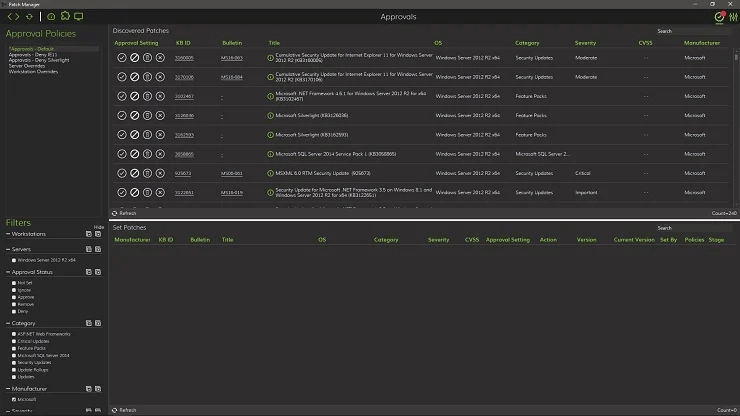The width and height of the screenshot is (740, 416).
Task: Open KB ID link for MSXML 6.0 RTM update
Action: point(183,173)
